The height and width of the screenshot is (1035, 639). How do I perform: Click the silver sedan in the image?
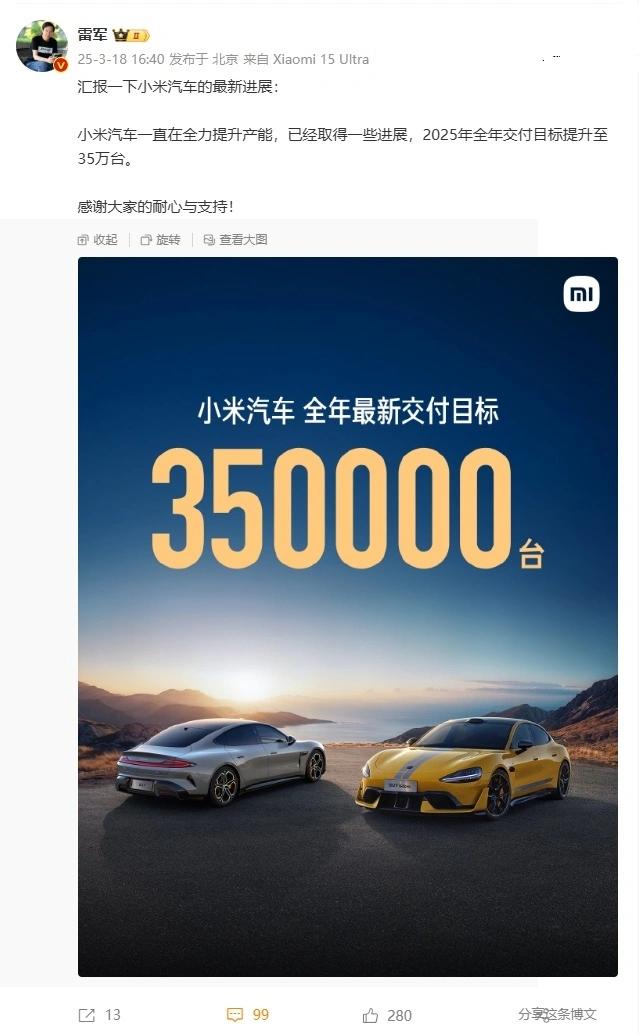221,762
